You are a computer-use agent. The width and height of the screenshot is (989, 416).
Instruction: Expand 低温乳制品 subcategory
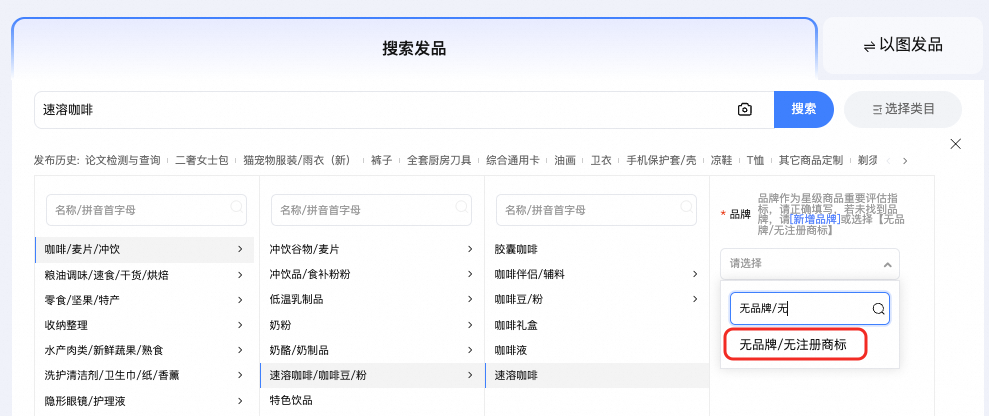tap(372, 300)
